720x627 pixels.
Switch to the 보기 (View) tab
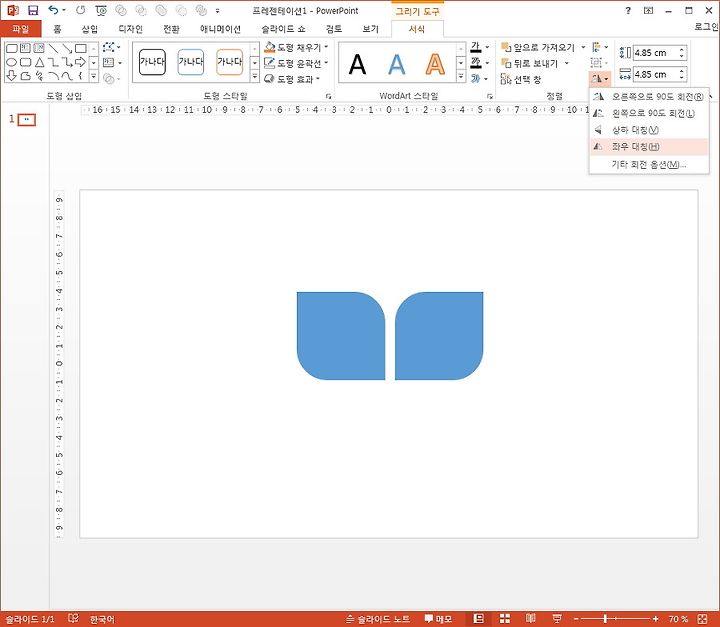point(370,28)
